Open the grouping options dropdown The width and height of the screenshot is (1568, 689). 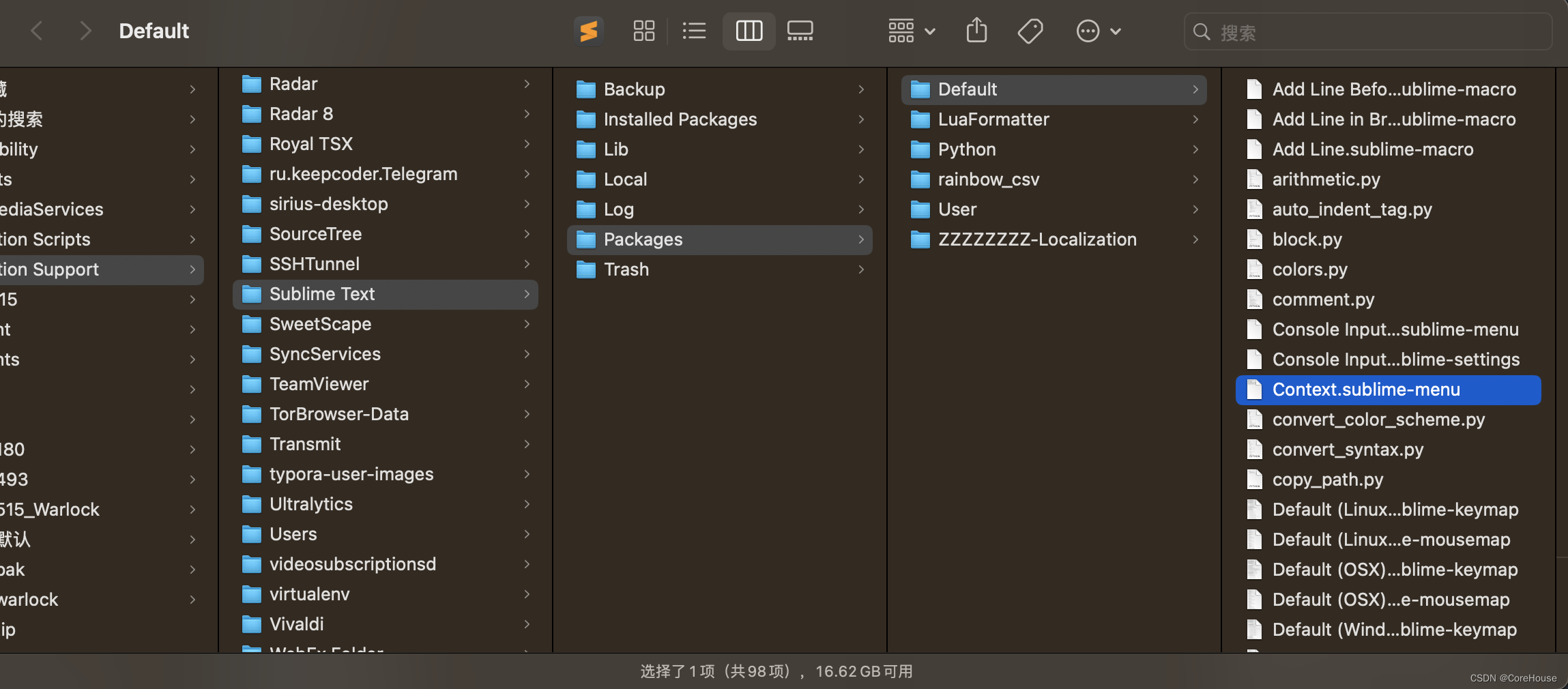[929, 31]
